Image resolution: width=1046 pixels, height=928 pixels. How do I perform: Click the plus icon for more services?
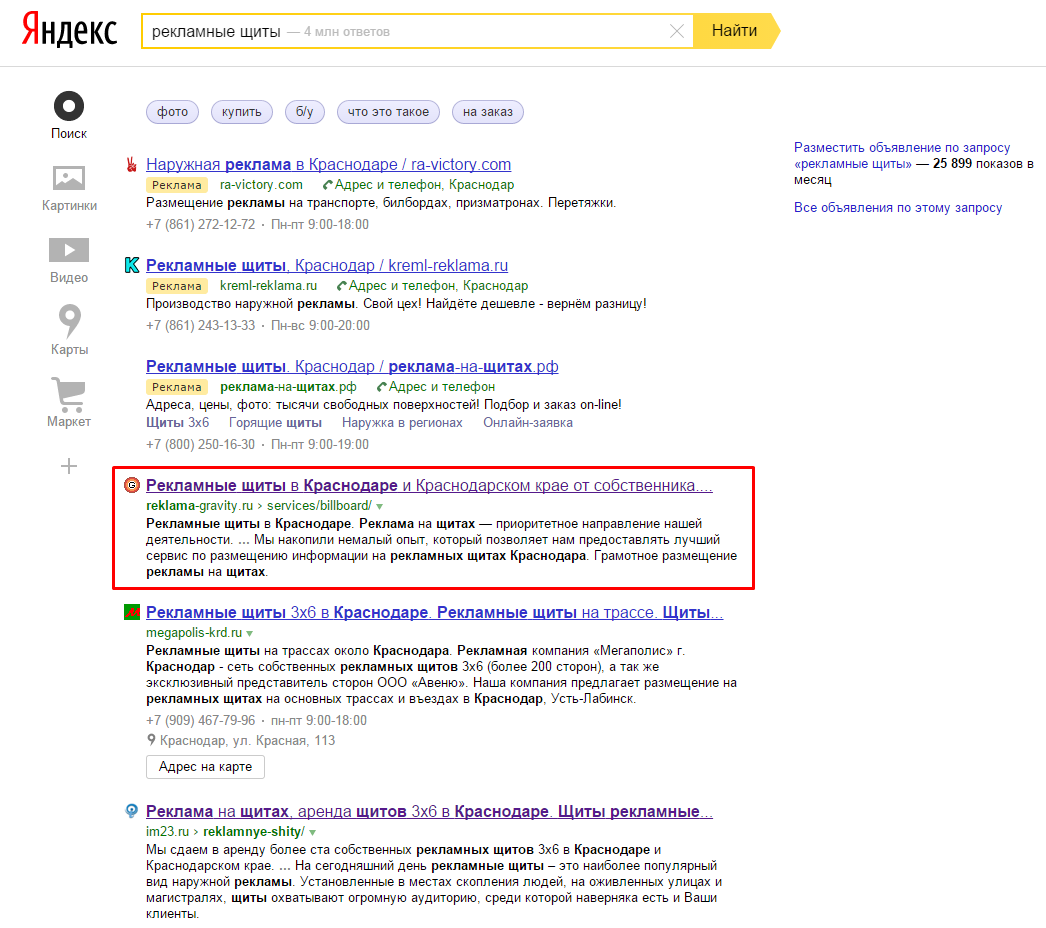[69, 466]
